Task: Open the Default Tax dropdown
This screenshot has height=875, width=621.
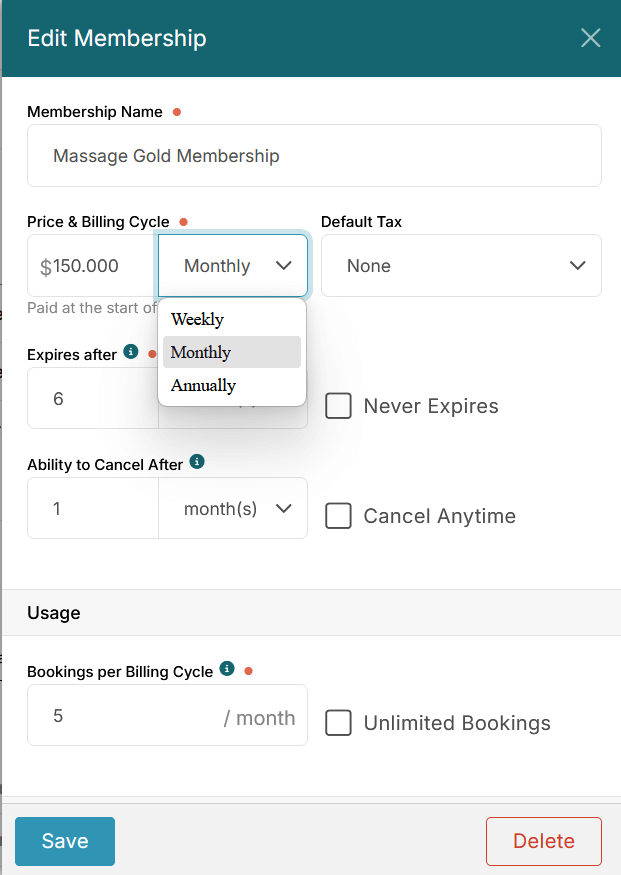Action: (461, 266)
